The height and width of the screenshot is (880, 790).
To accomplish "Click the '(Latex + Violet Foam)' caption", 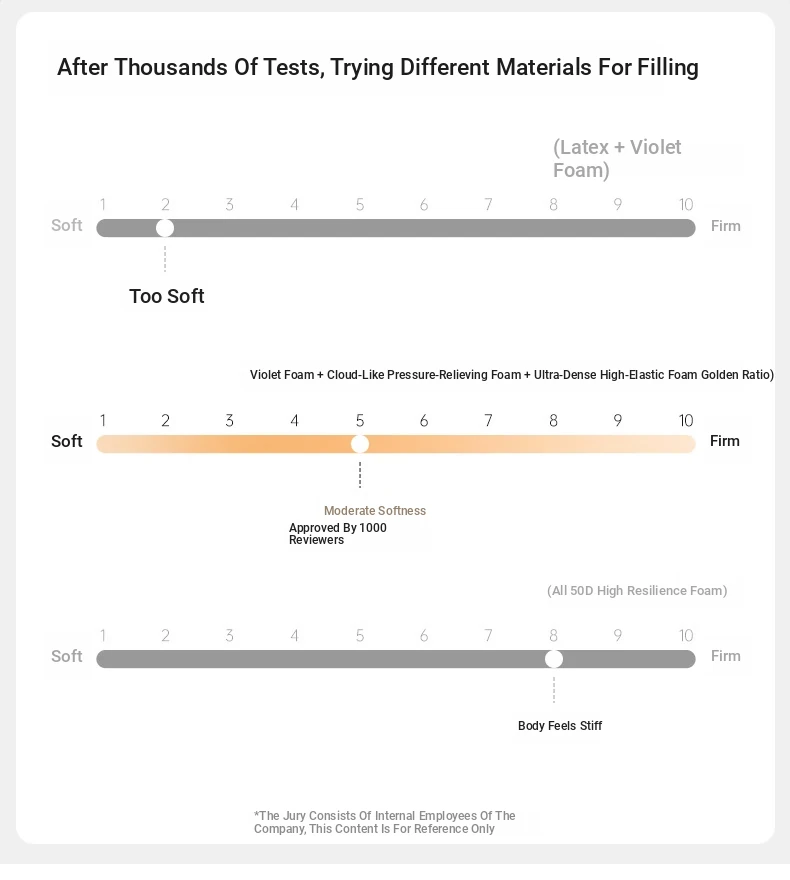I will (x=617, y=158).
